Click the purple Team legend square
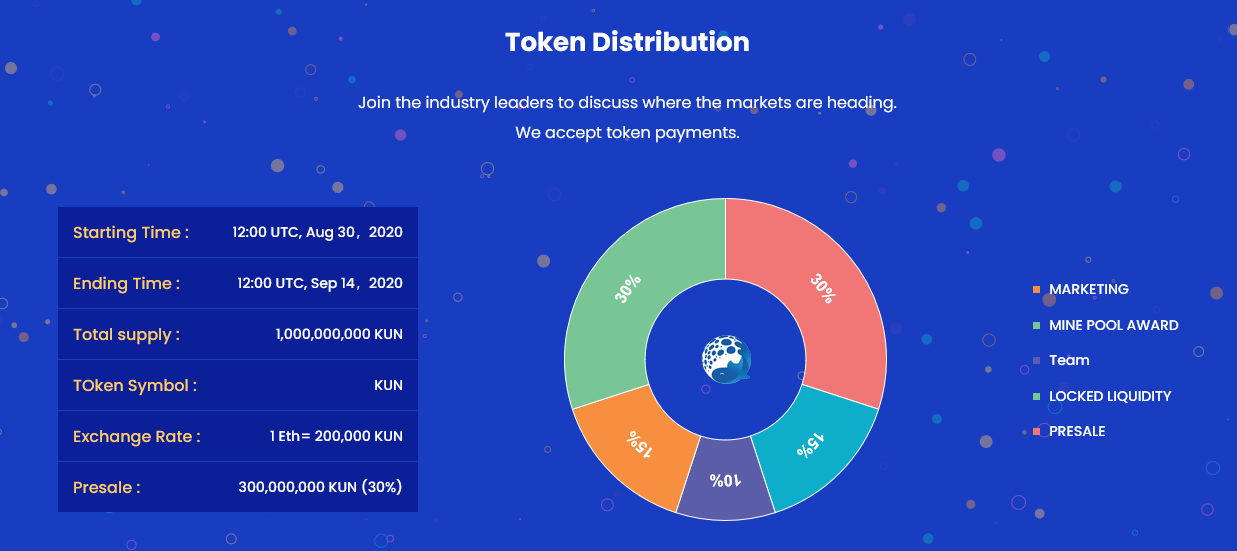Viewport: 1237px width, 551px height. 1036,361
